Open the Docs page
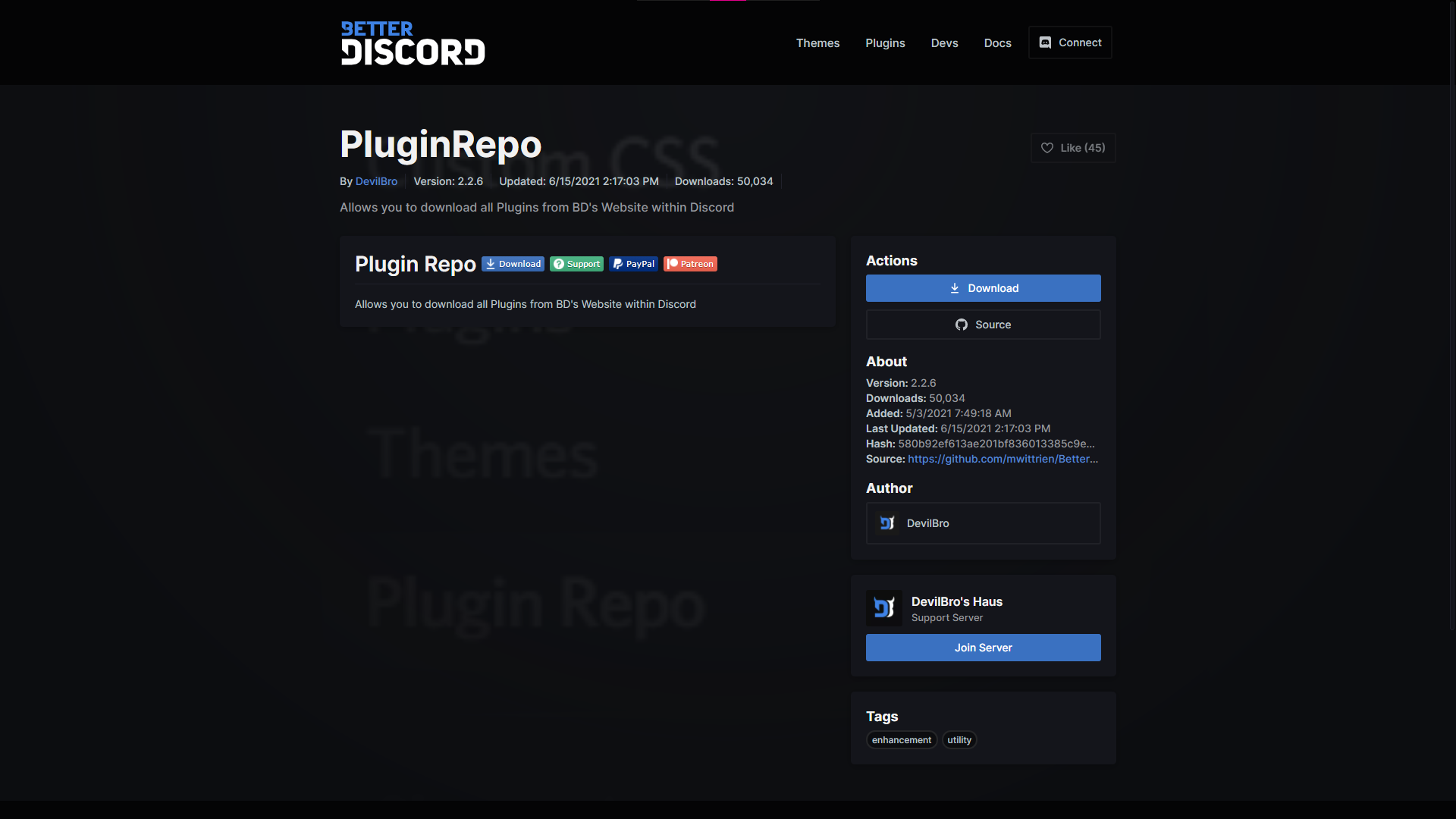 pyautogui.click(x=997, y=42)
